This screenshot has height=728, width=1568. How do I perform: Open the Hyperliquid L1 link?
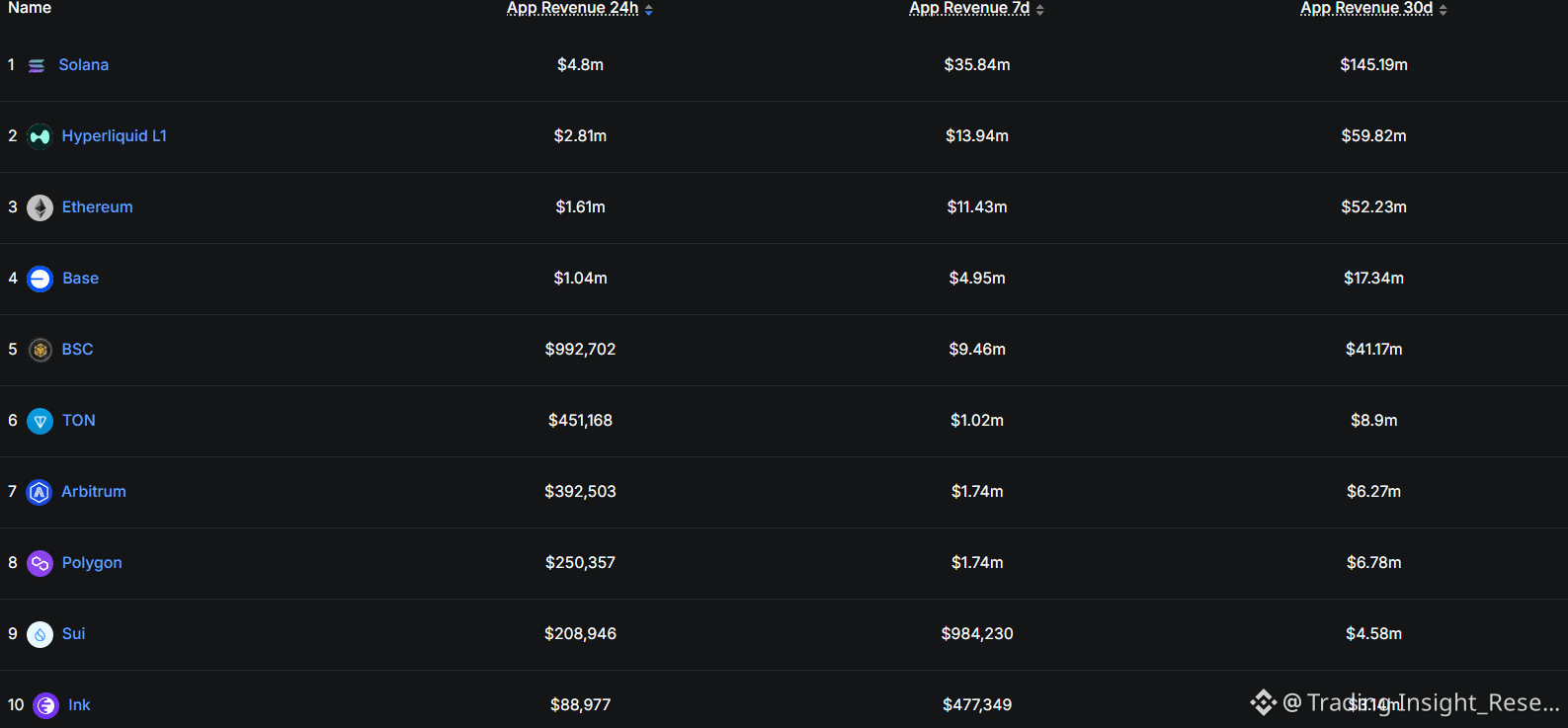point(114,136)
